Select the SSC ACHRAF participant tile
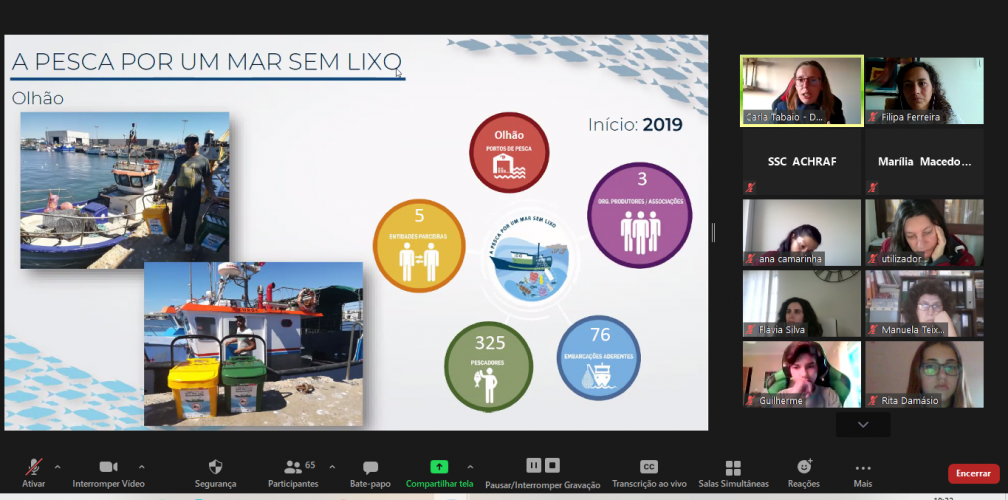 tap(802, 162)
